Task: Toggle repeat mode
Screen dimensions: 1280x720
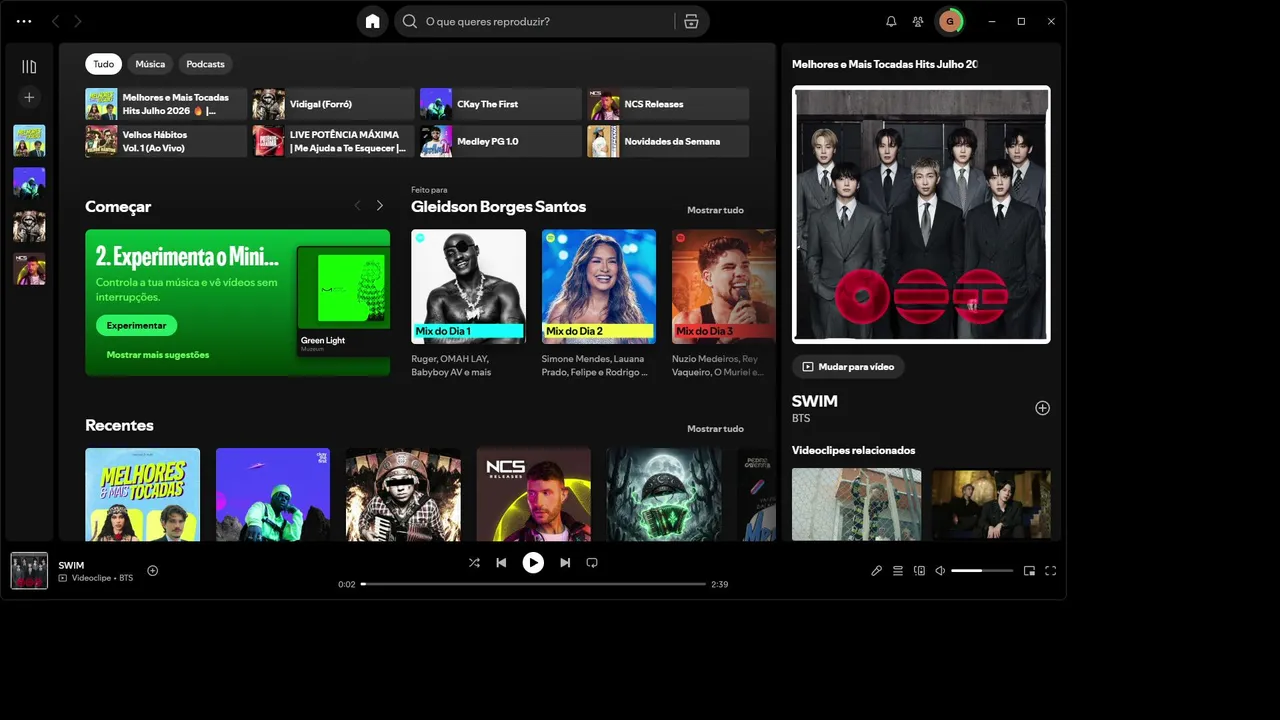Action: pos(592,563)
